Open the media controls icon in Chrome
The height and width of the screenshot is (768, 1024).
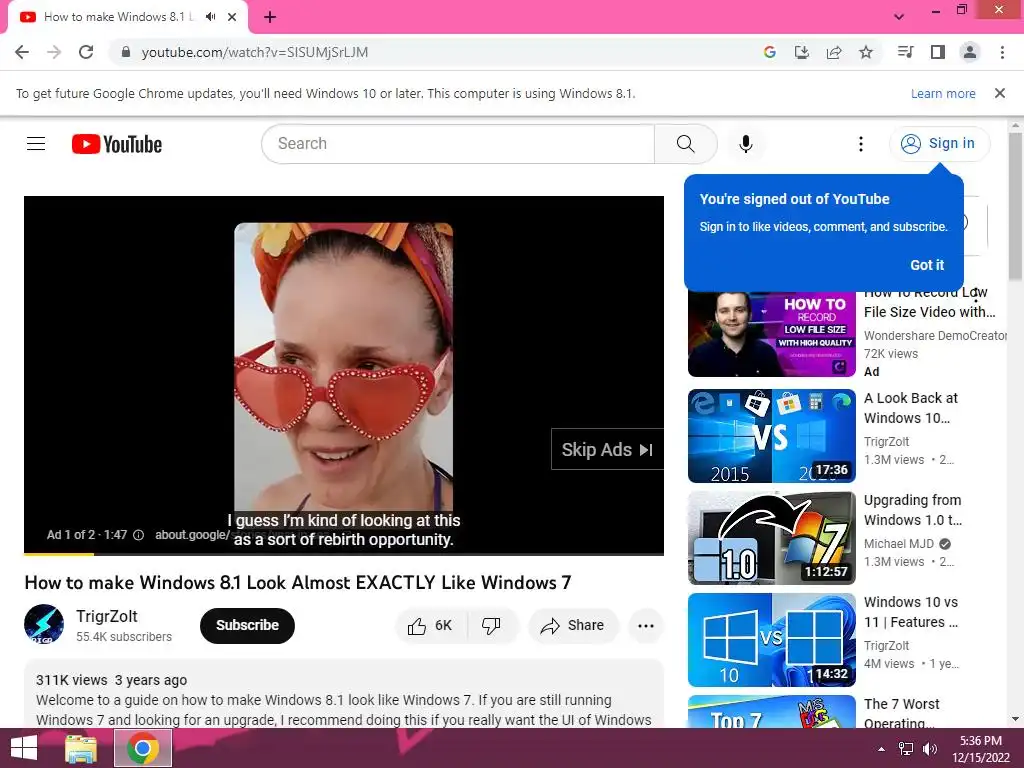click(x=905, y=52)
